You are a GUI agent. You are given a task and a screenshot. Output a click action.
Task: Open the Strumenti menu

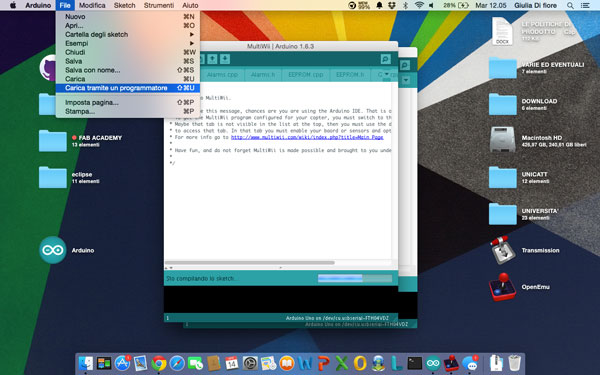click(158, 5)
